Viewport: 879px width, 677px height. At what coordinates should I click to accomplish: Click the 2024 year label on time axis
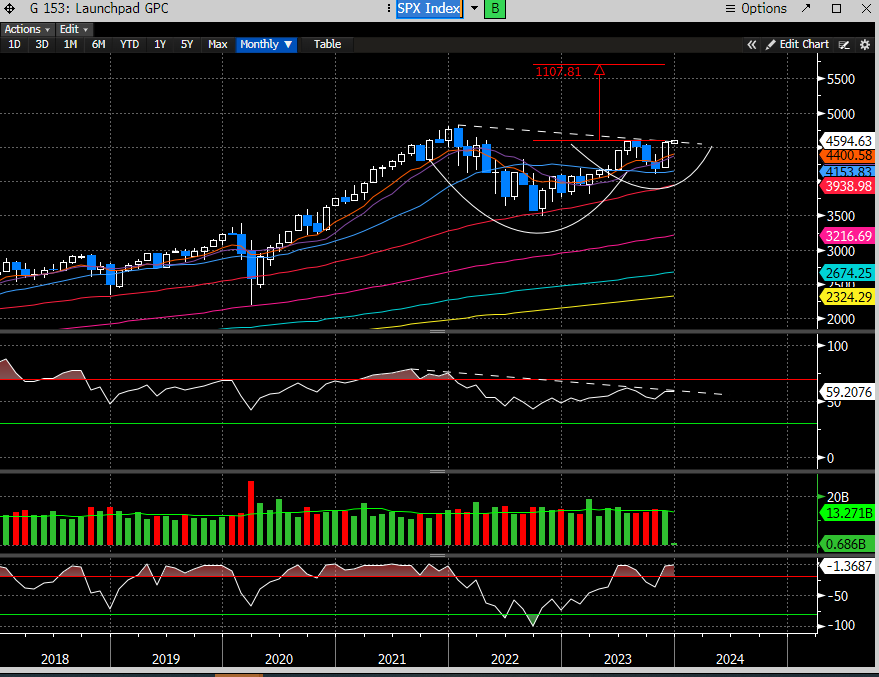click(730, 659)
